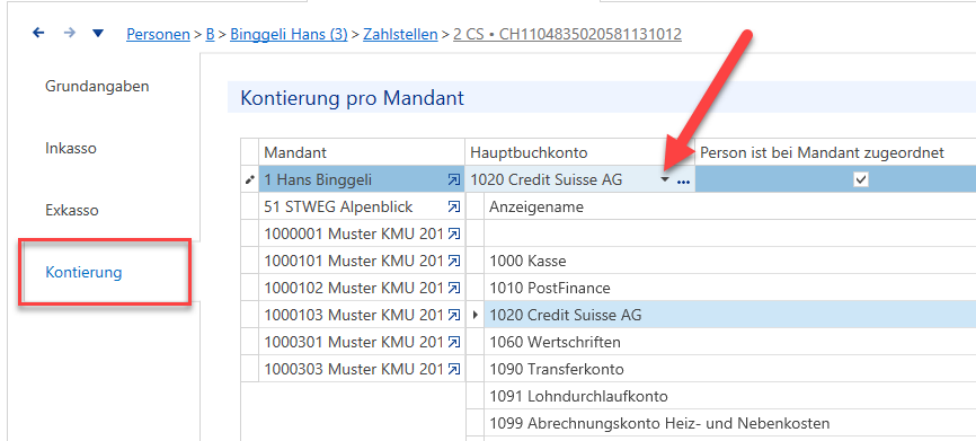This screenshot has width=976, height=441.
Task: Select 1091 Lohndurchlaufkonto from the list
Action: point(730,396)
